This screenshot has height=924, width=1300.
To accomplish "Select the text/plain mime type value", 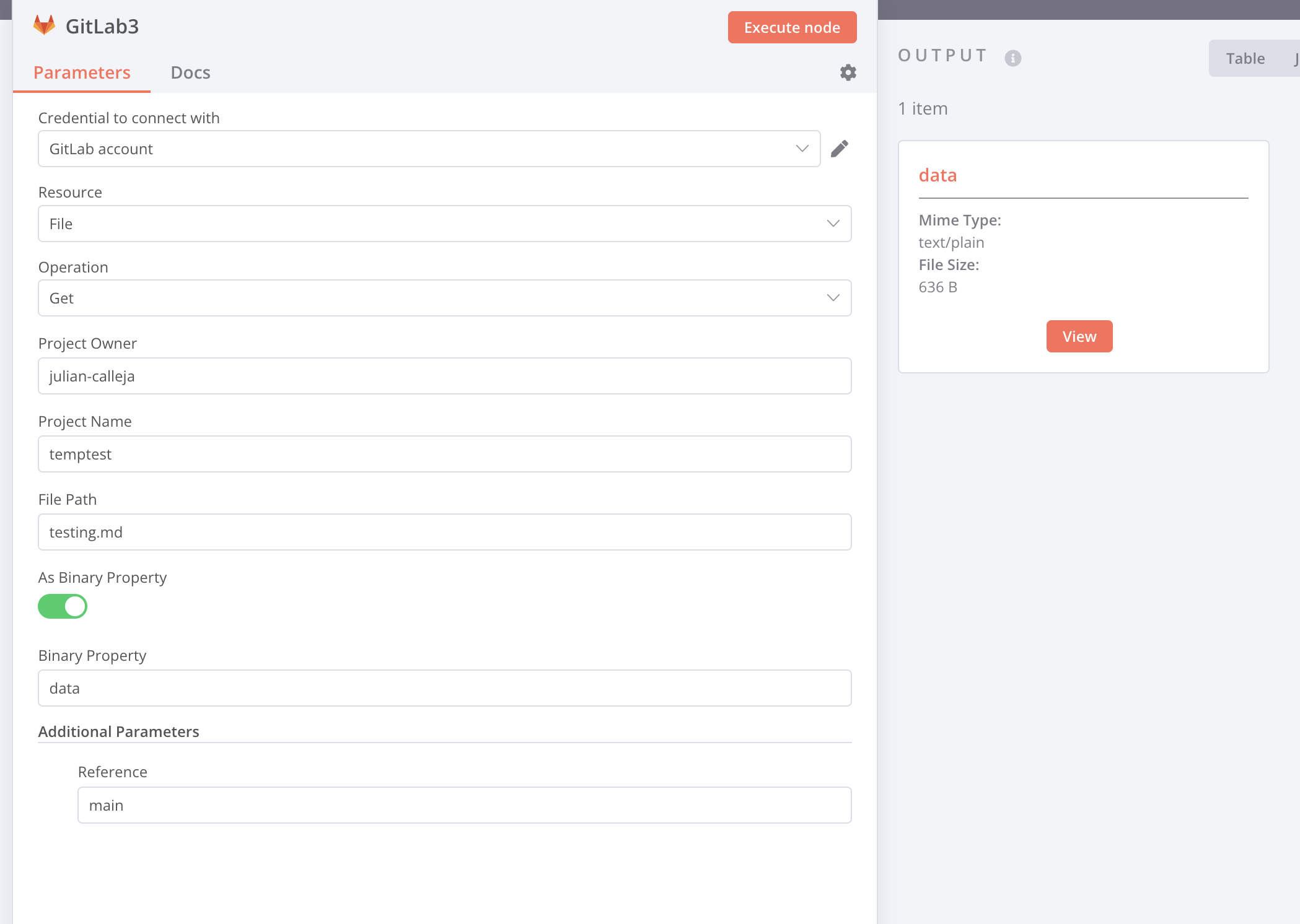I will 951,242.
